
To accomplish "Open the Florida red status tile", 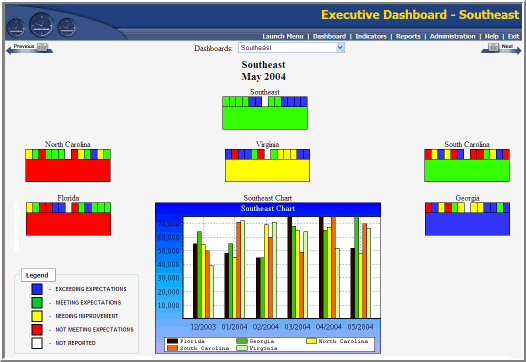I will click(68, 224).
